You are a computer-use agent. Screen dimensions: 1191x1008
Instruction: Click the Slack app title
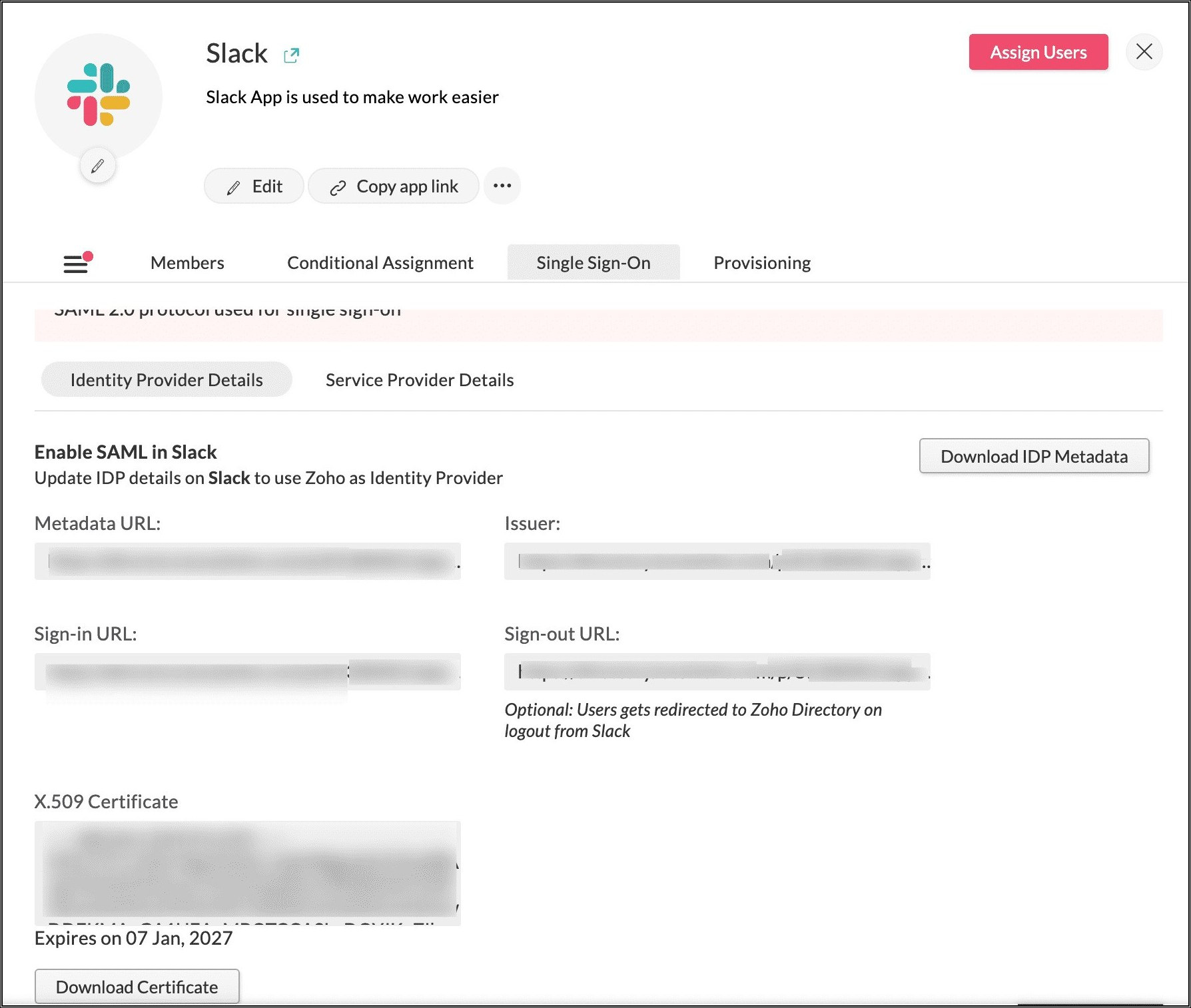point(236,53)
